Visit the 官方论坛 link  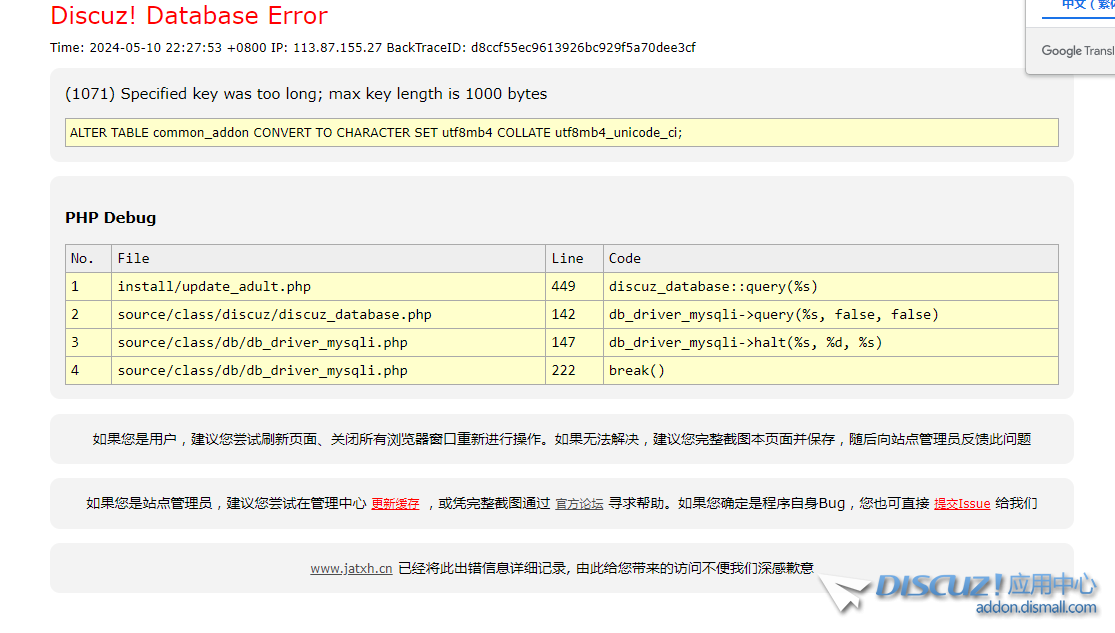point(579,504)
